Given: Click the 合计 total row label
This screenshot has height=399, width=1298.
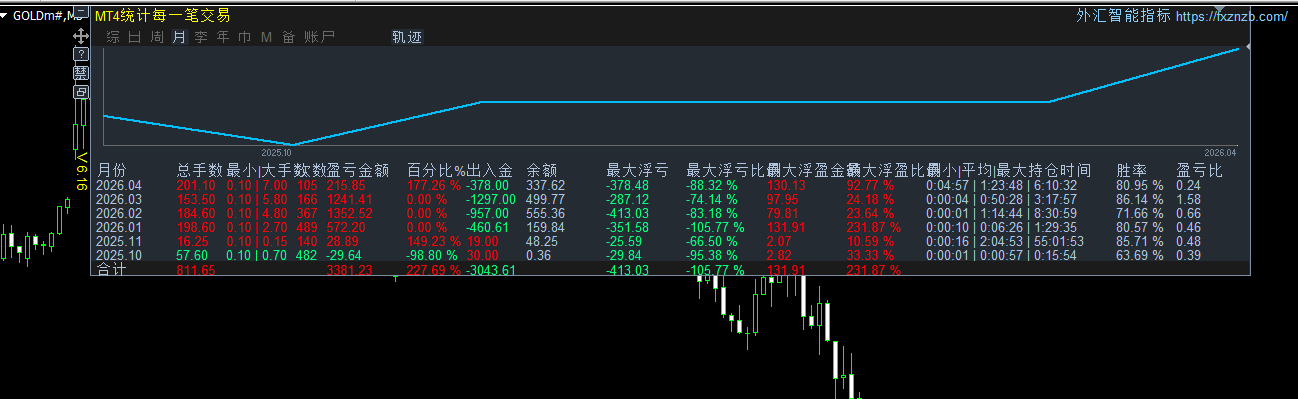Looking at the screenshot, I should pos(112,269).
